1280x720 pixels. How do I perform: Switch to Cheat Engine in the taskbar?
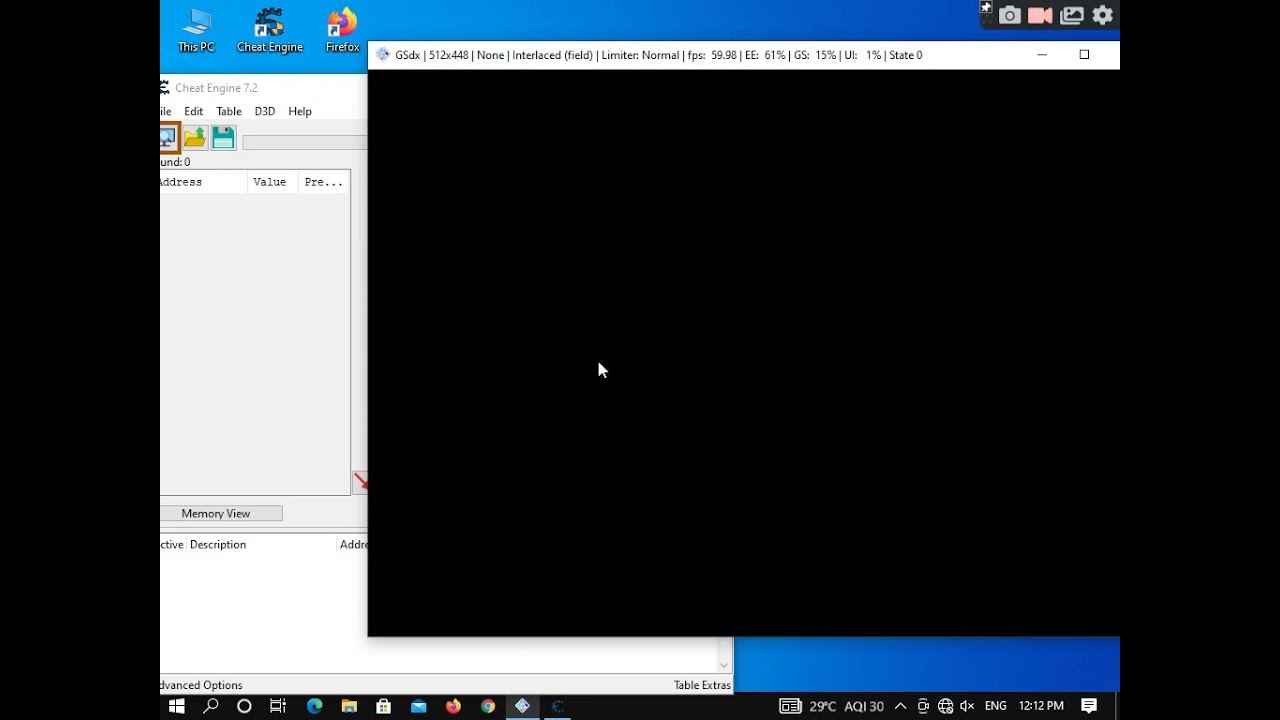[x=557, y=706]
